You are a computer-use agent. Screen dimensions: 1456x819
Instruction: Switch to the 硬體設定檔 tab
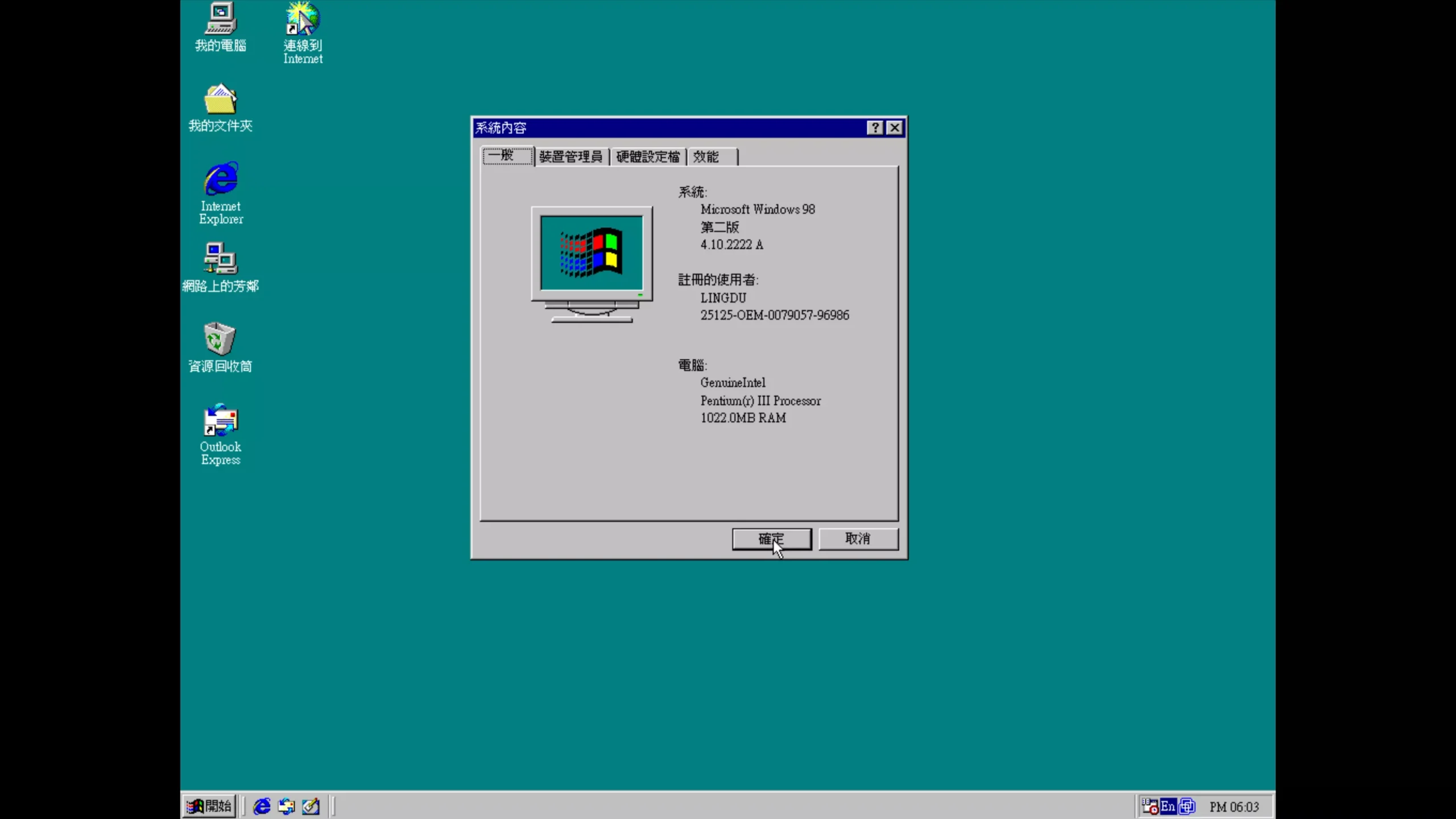[x=648, y=157]
